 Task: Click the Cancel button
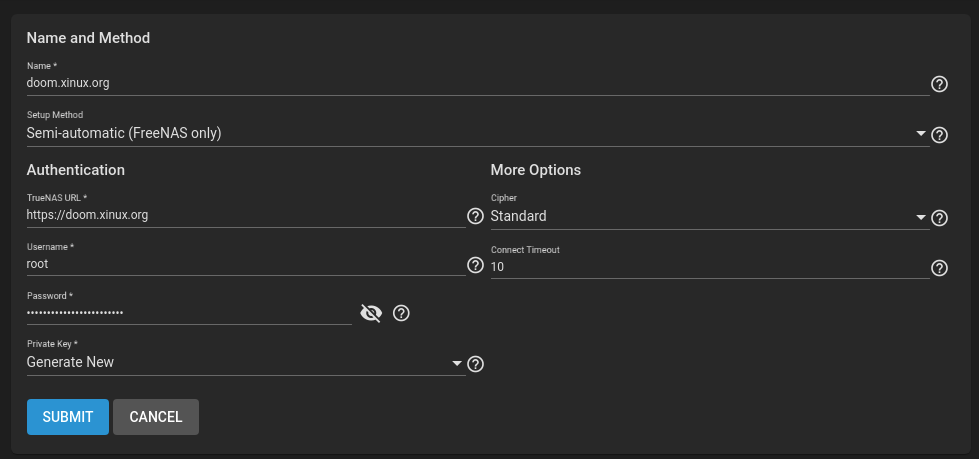point(156,417)
